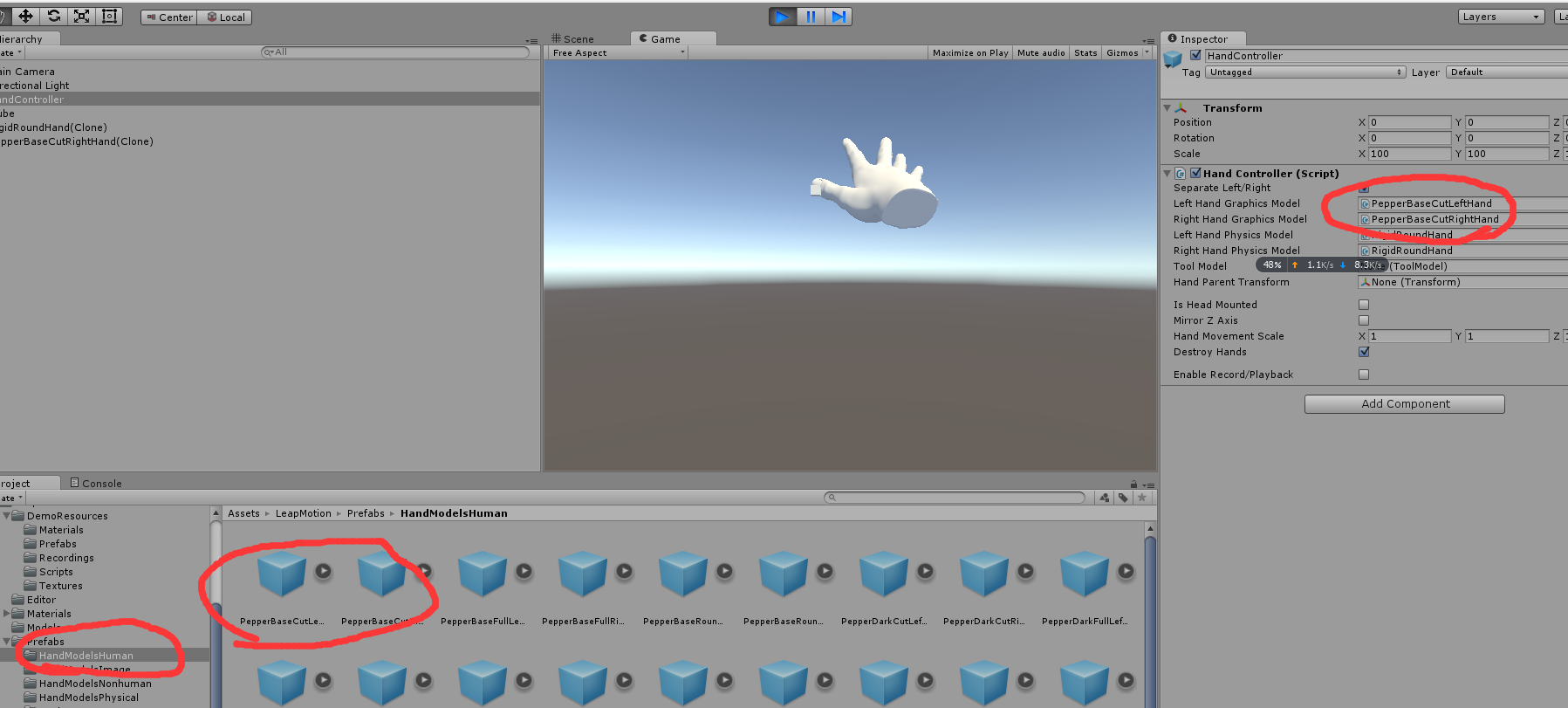Switch to the Game tab
This screenshot has height=708, width=1568.
(673, 38)
